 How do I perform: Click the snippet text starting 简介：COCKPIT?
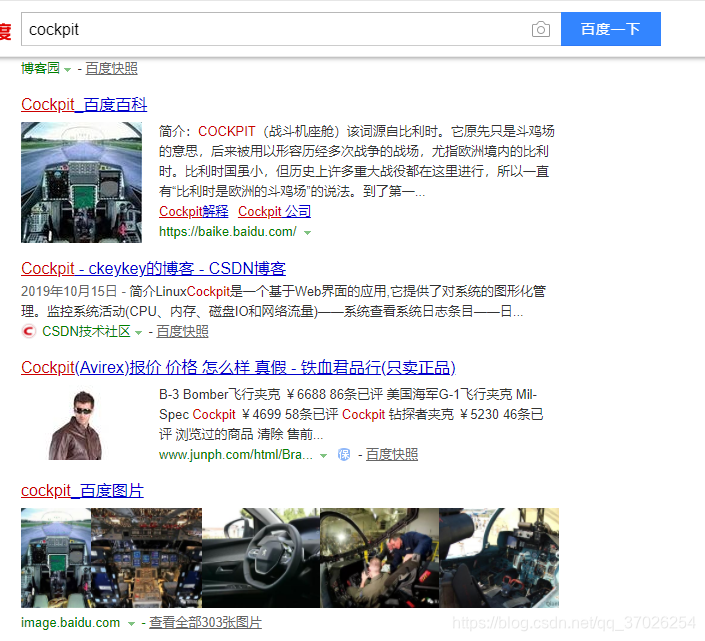tap(357, 161)
